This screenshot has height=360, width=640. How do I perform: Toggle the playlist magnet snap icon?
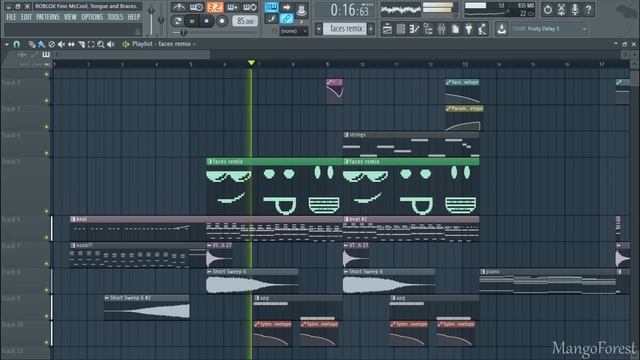(16, 44)
